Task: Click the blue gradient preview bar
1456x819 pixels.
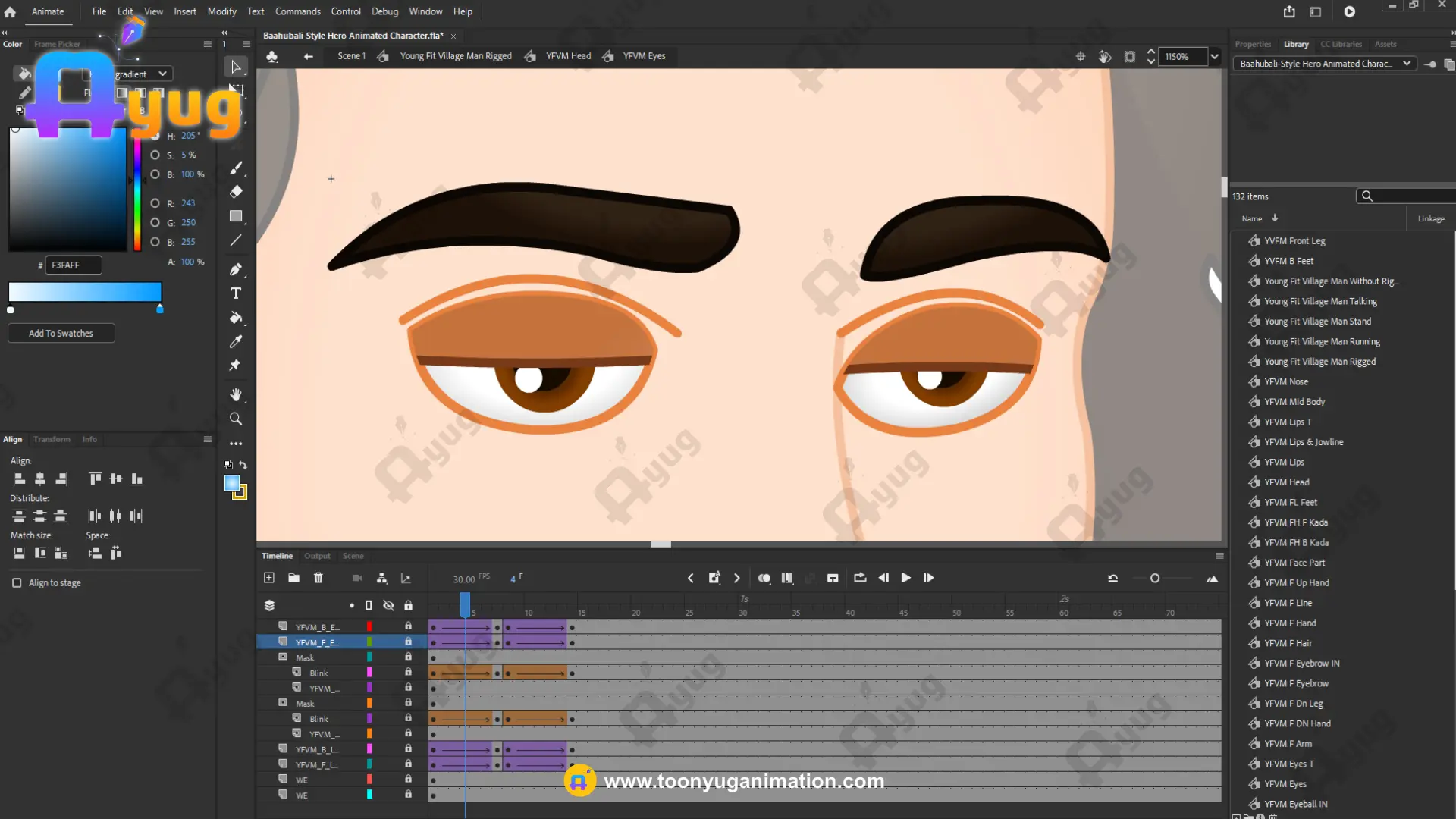Action: click(85, 292)
